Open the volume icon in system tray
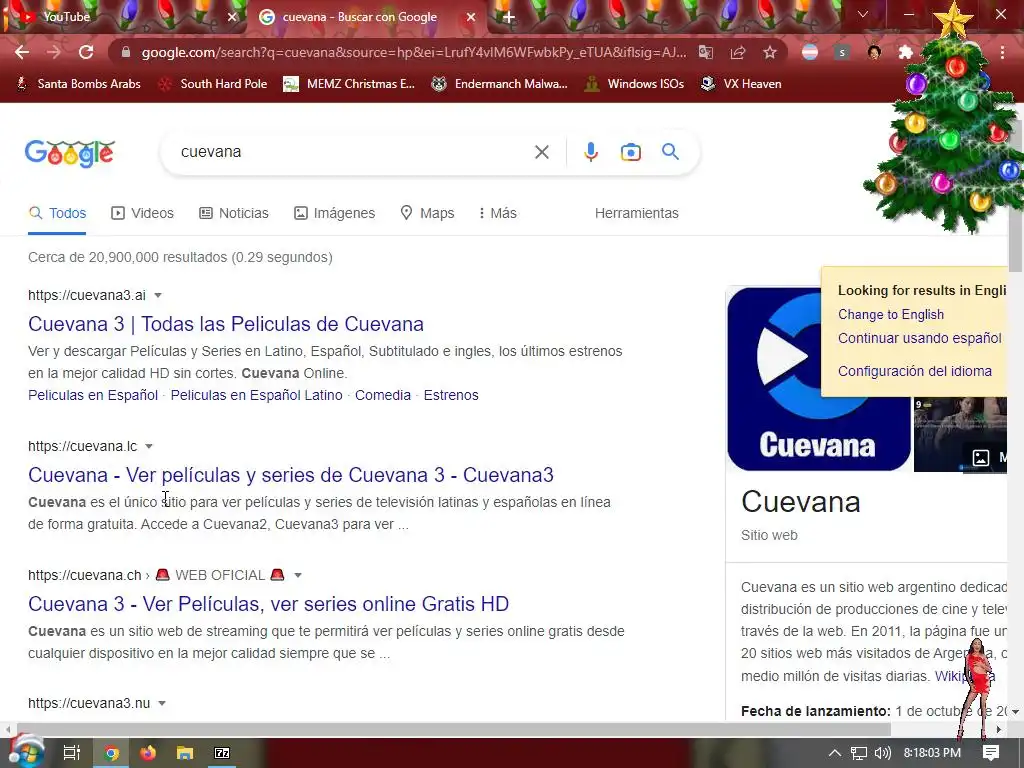 click(x=882, y=753)
